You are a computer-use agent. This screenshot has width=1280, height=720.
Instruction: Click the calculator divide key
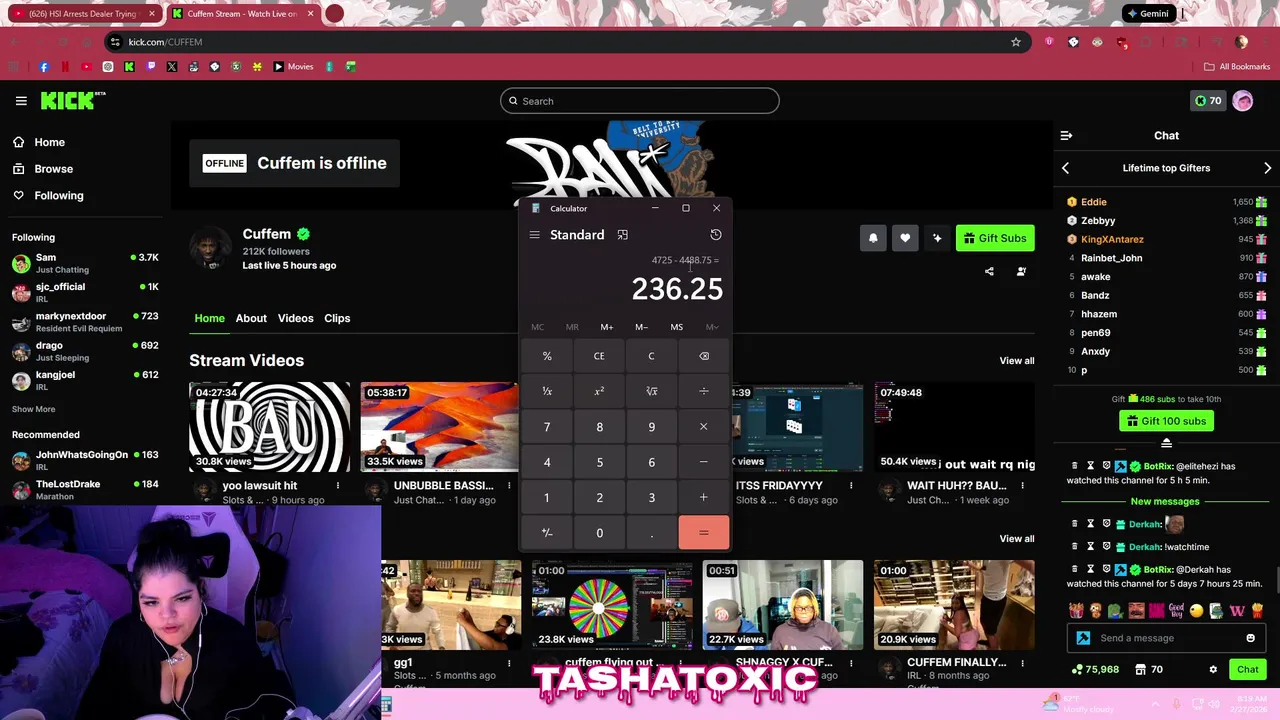(x=704, y=391)
